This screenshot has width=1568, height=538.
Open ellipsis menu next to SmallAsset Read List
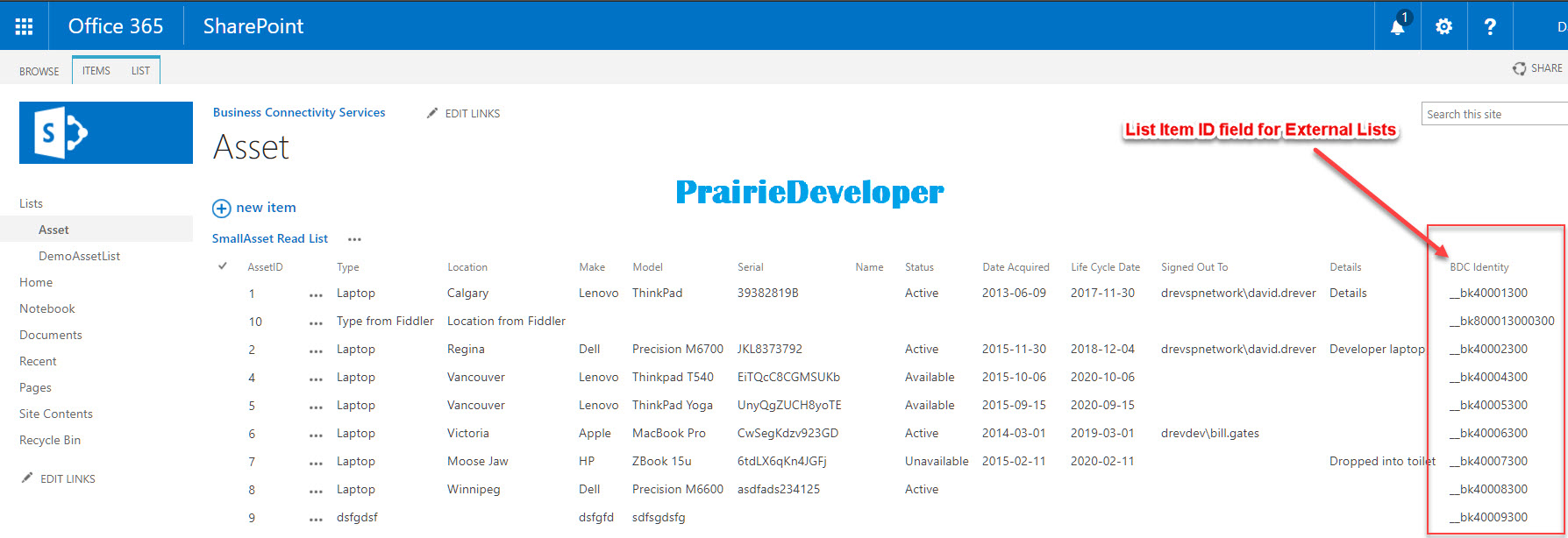354,239
